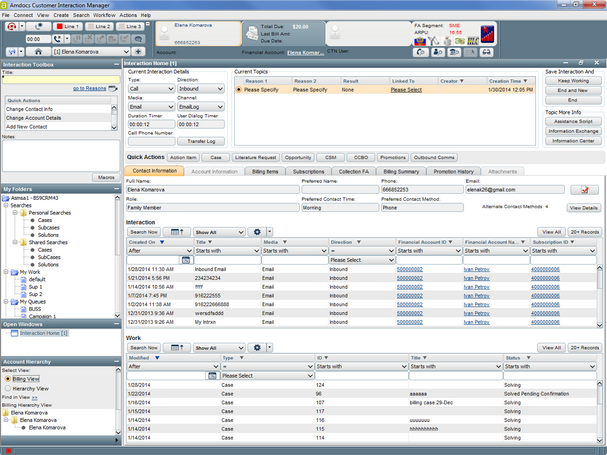
Task: Collapse the Personal Searches tree node
Action: tap(15, 213)
